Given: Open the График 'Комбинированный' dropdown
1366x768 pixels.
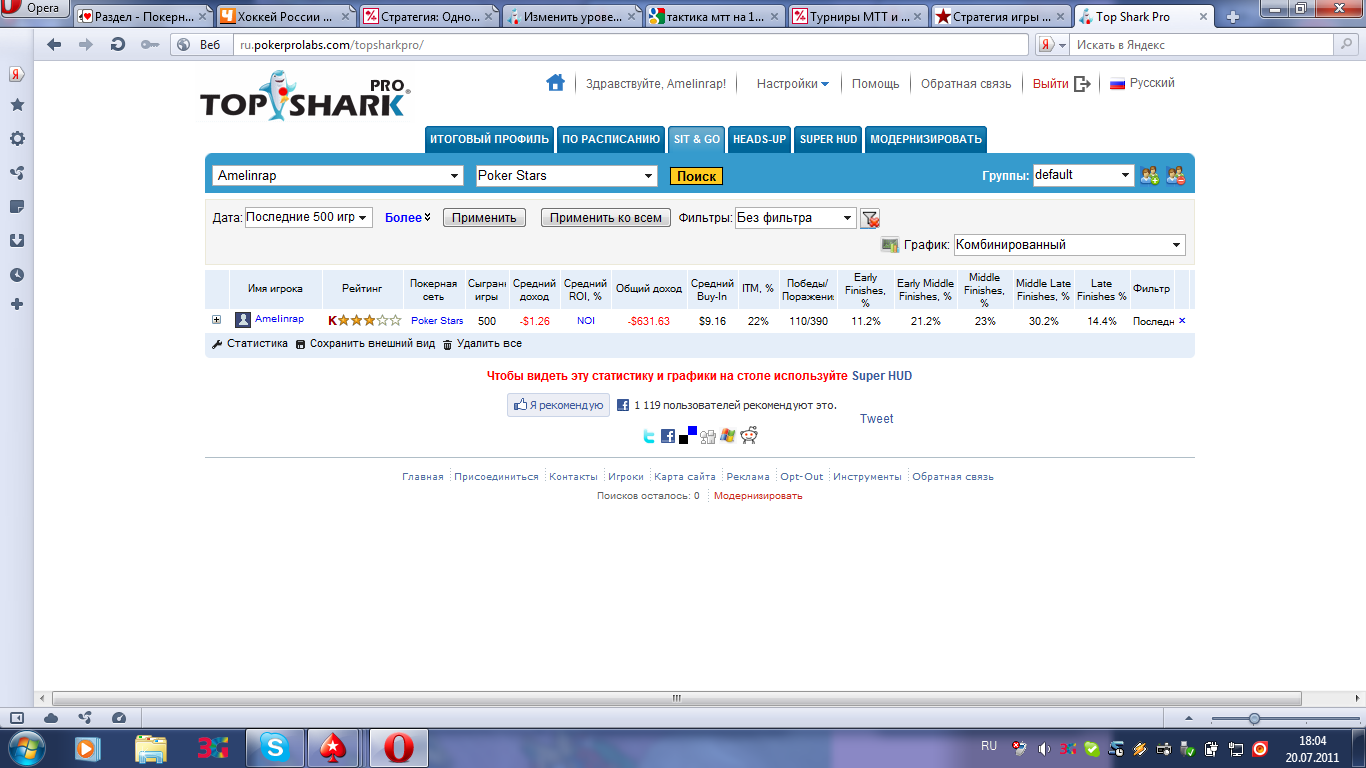Looking at the screenshot, I should 1070,245.
